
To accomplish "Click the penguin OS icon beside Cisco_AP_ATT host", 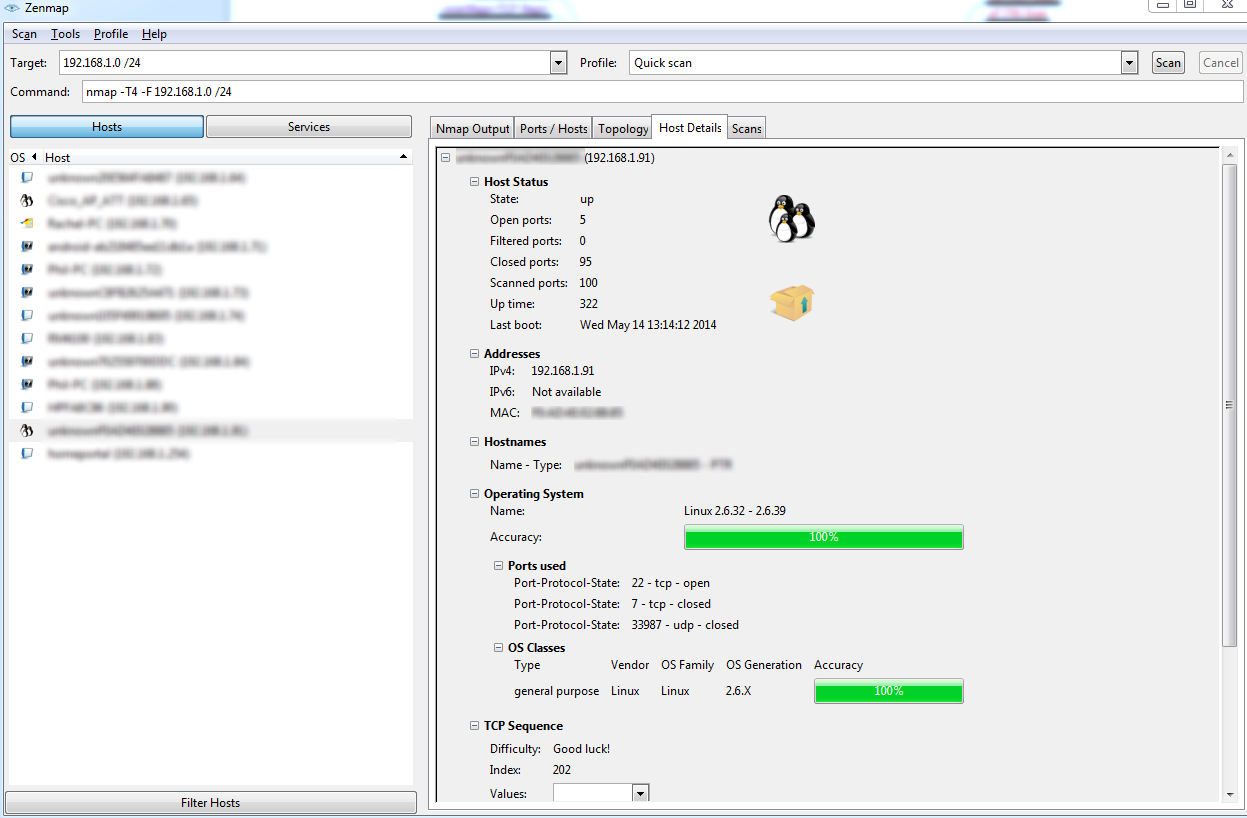I will pos(27,200).
